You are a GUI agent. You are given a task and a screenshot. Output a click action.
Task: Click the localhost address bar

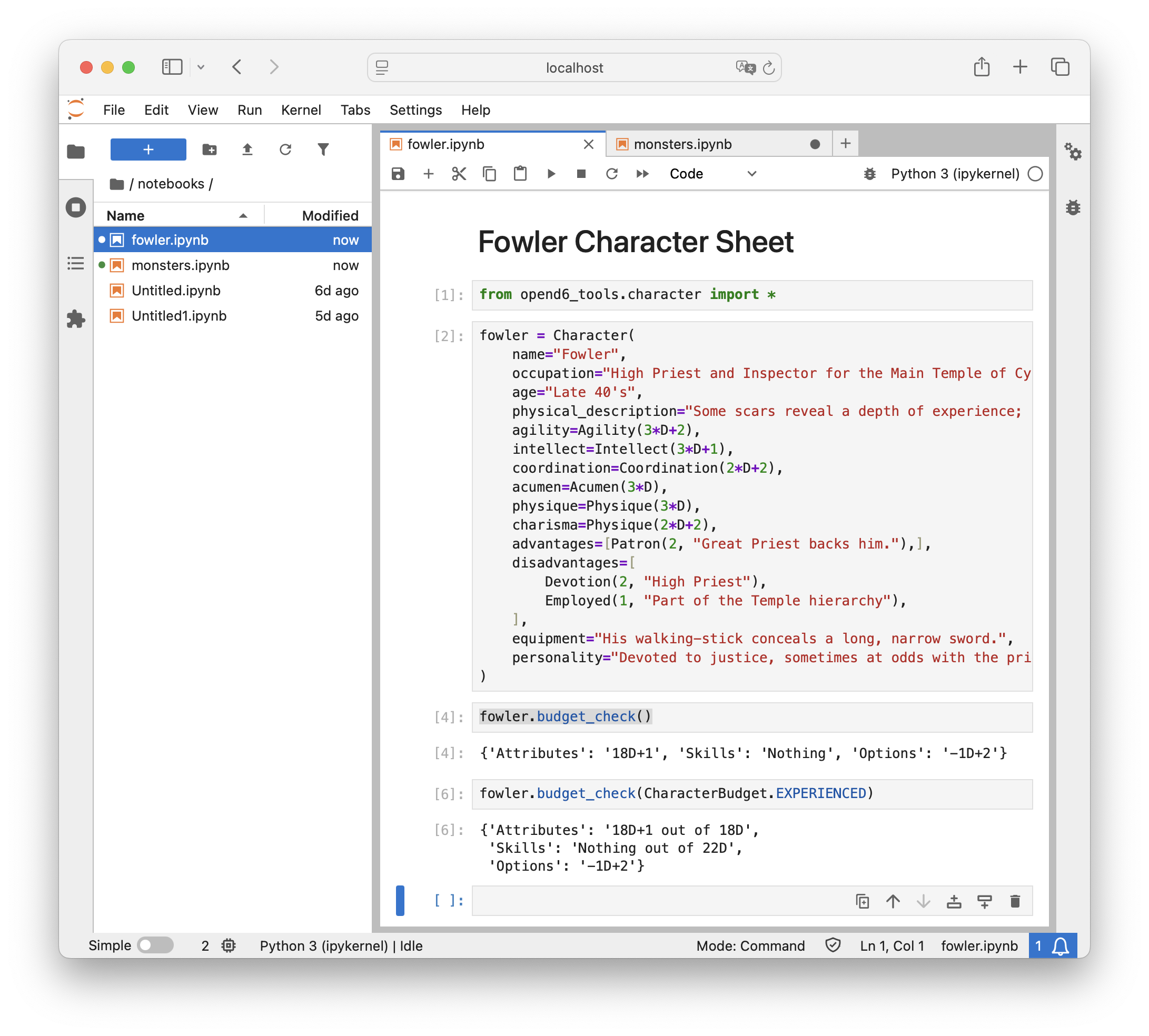point(574,67)
